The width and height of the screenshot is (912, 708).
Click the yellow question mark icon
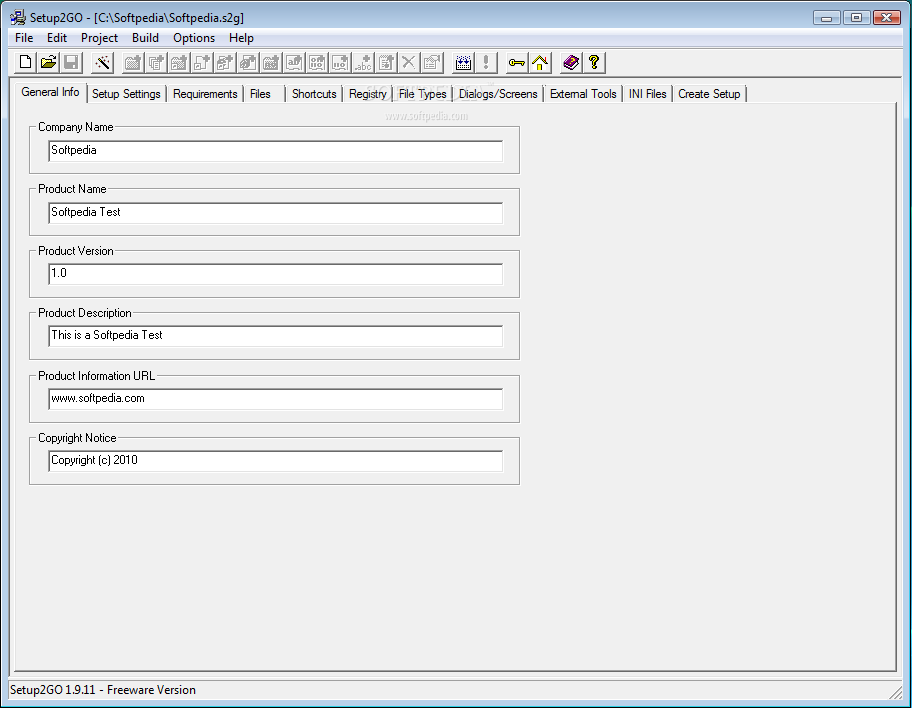pyautogui.click(x=594, y=62)
